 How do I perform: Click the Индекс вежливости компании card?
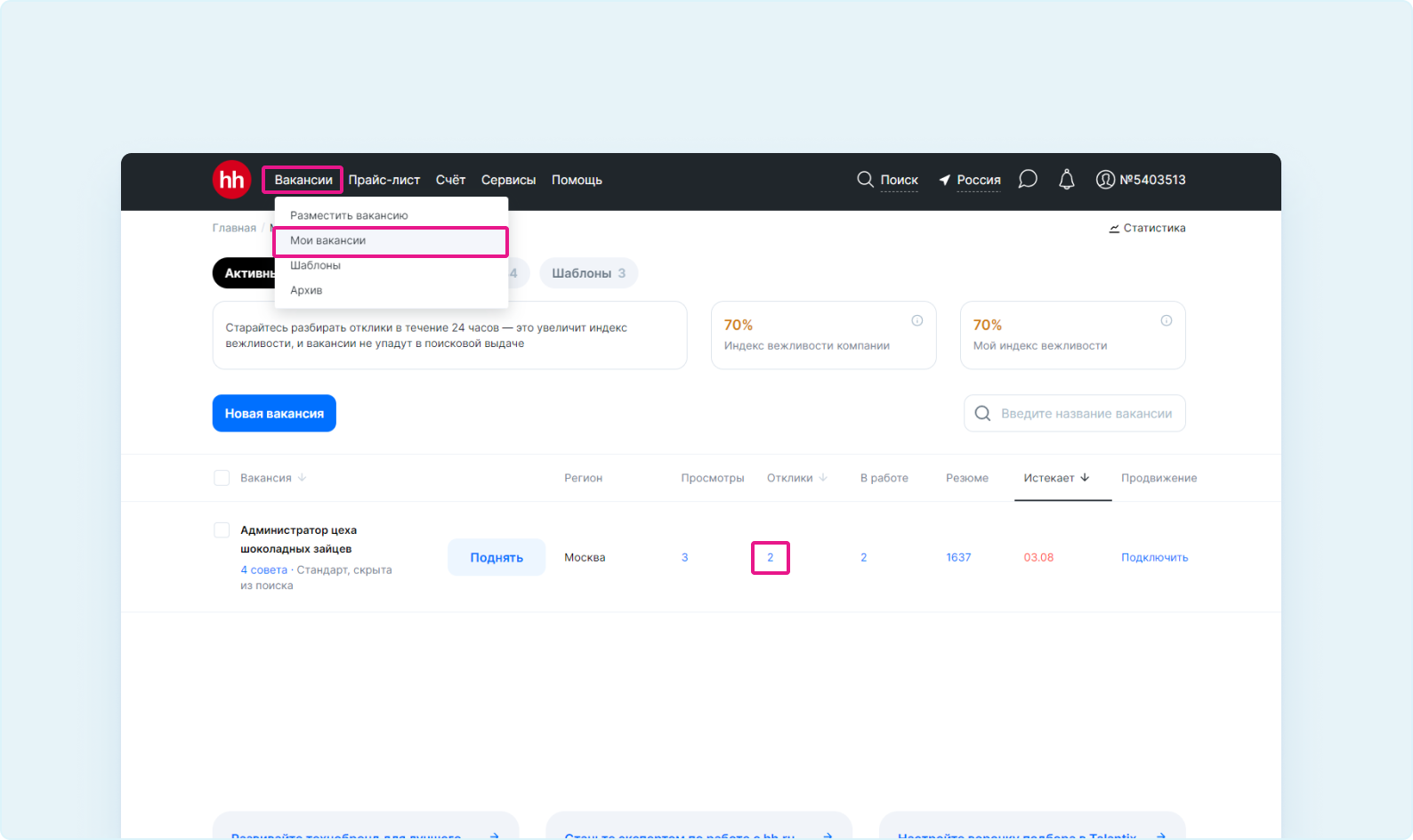pos(824,335)
